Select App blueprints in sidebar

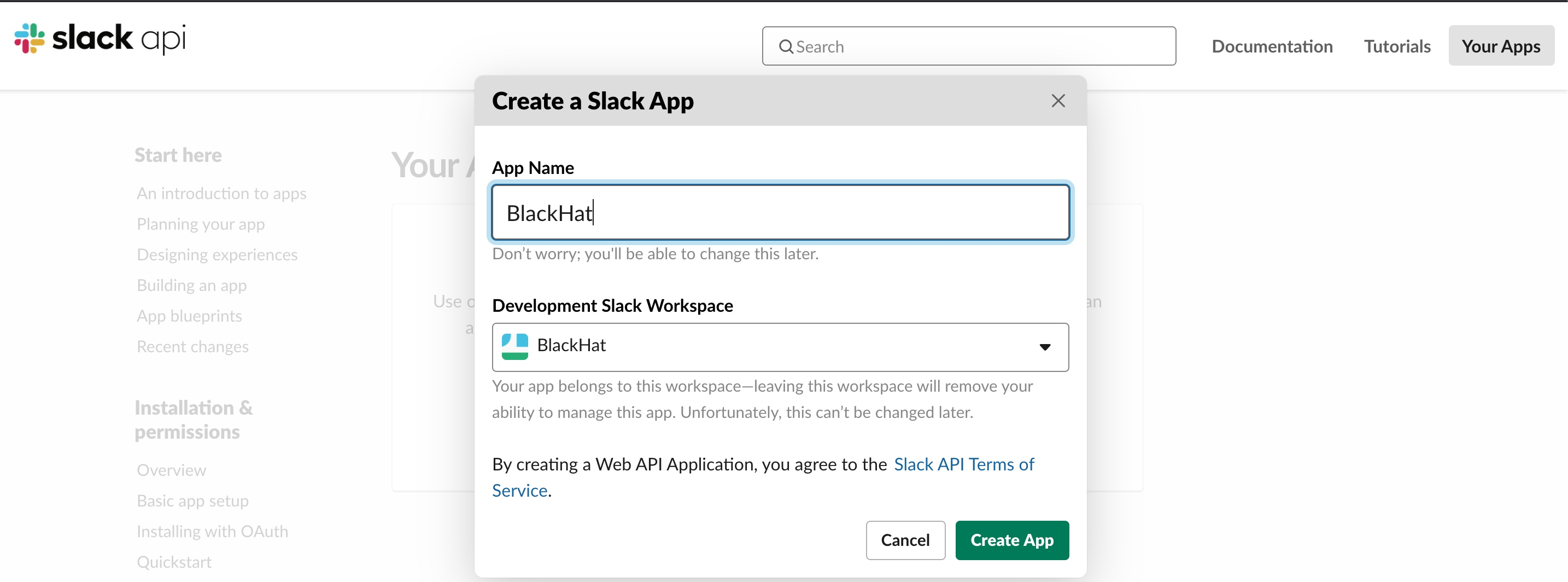(x=189, y=316)
